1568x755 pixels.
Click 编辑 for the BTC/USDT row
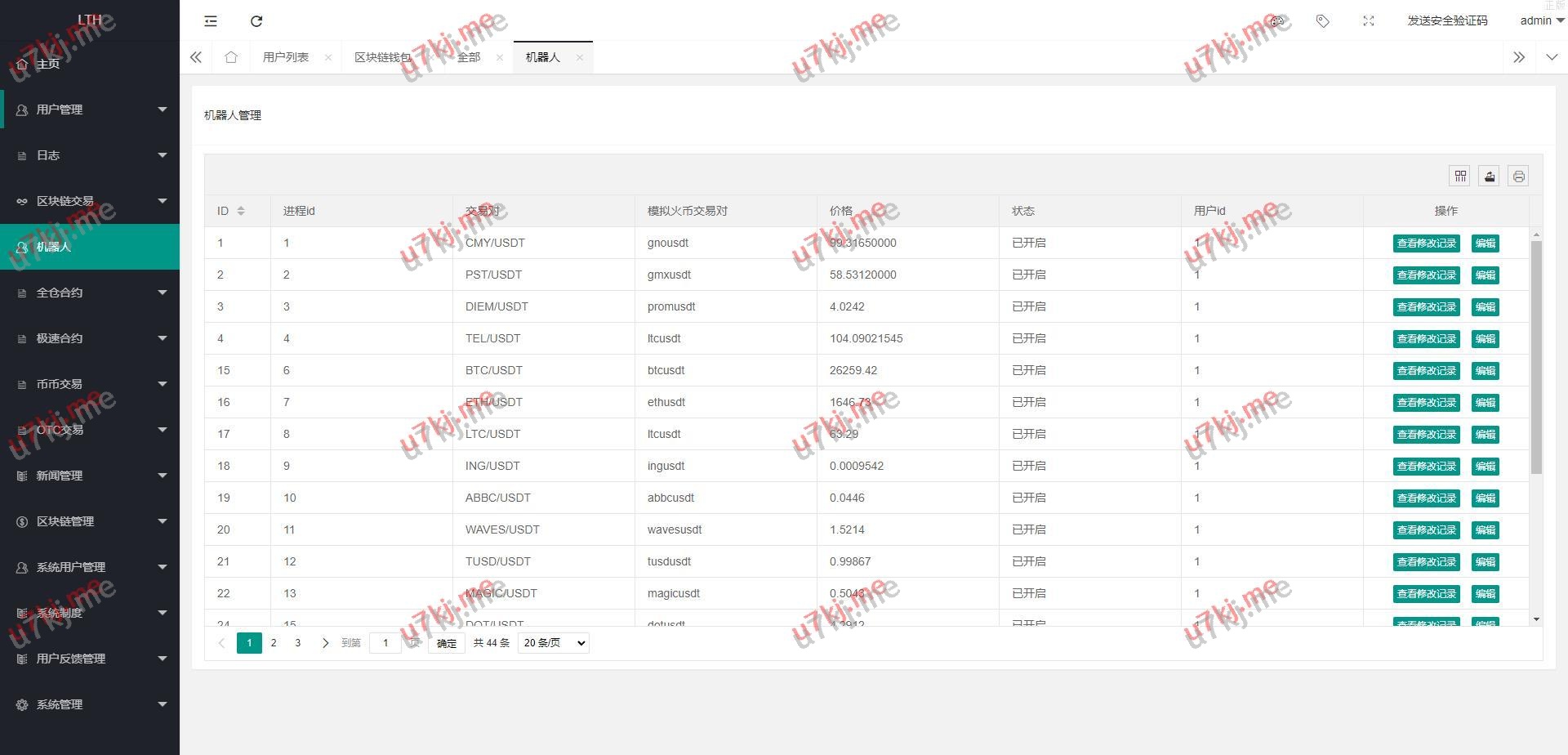click(x=1485, y=371)
